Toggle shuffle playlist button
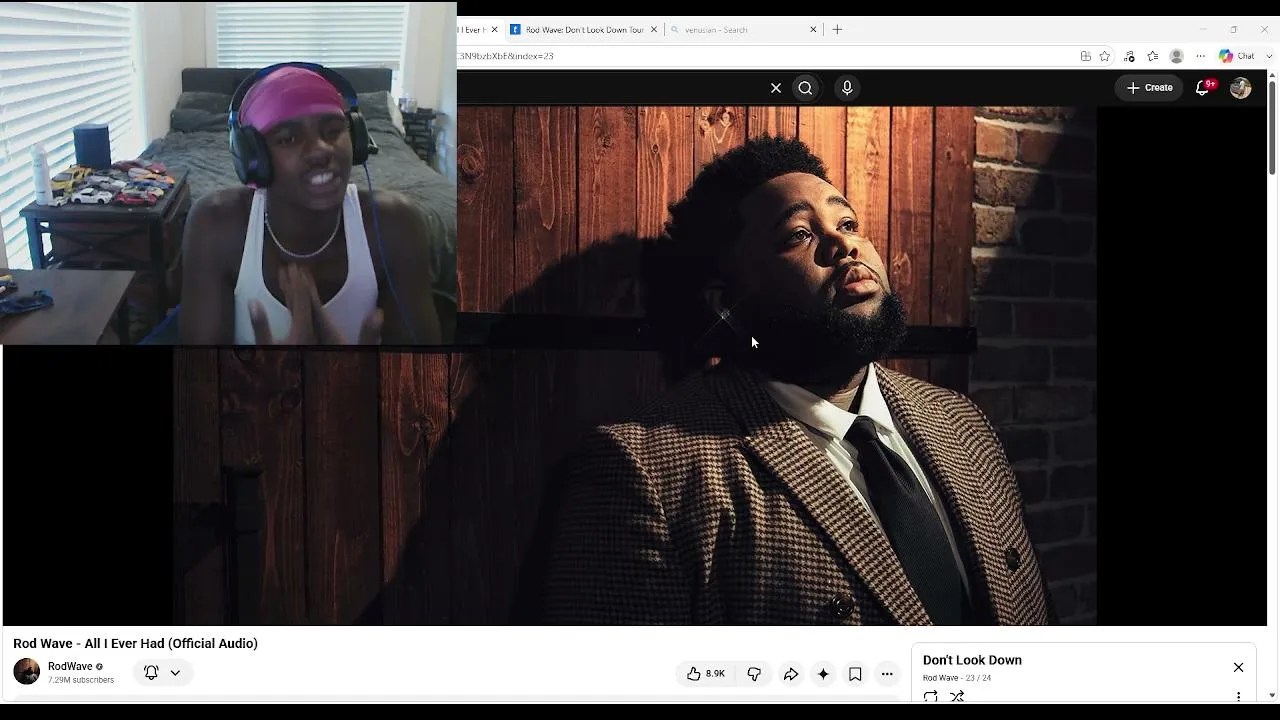Screen dimensions: 1280x720 (957, 696)
